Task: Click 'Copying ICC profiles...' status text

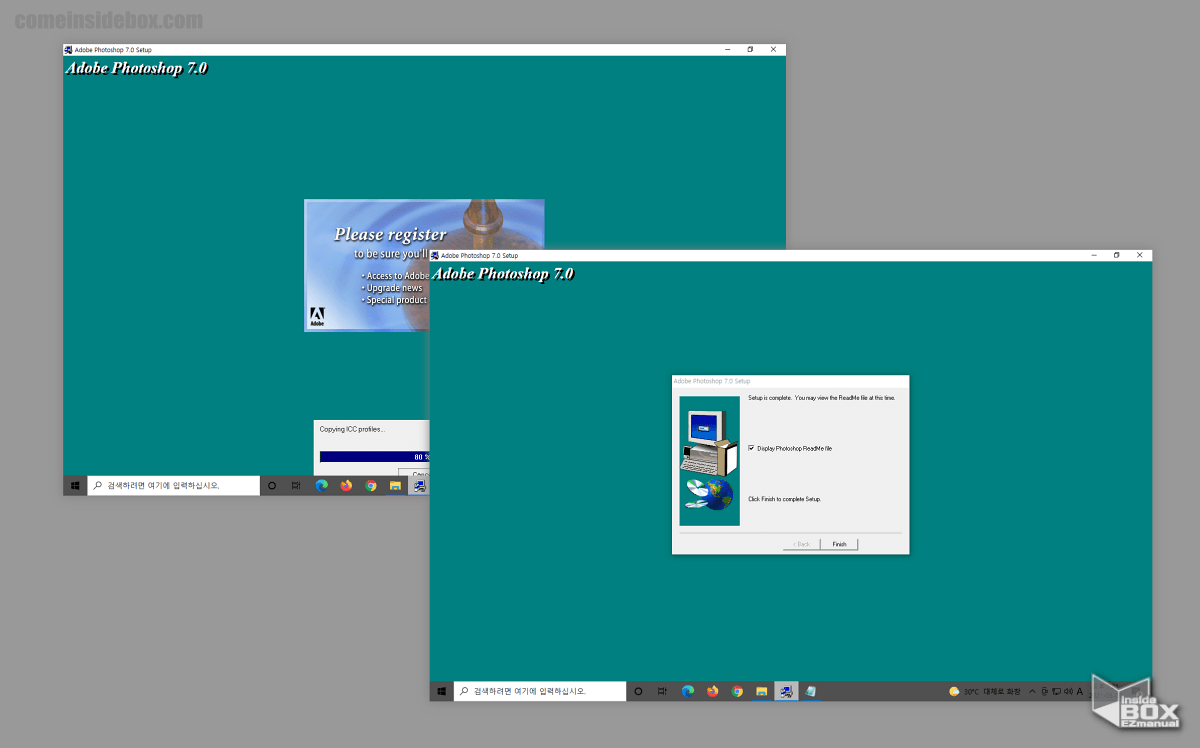Action: click(x=352, y=429)
